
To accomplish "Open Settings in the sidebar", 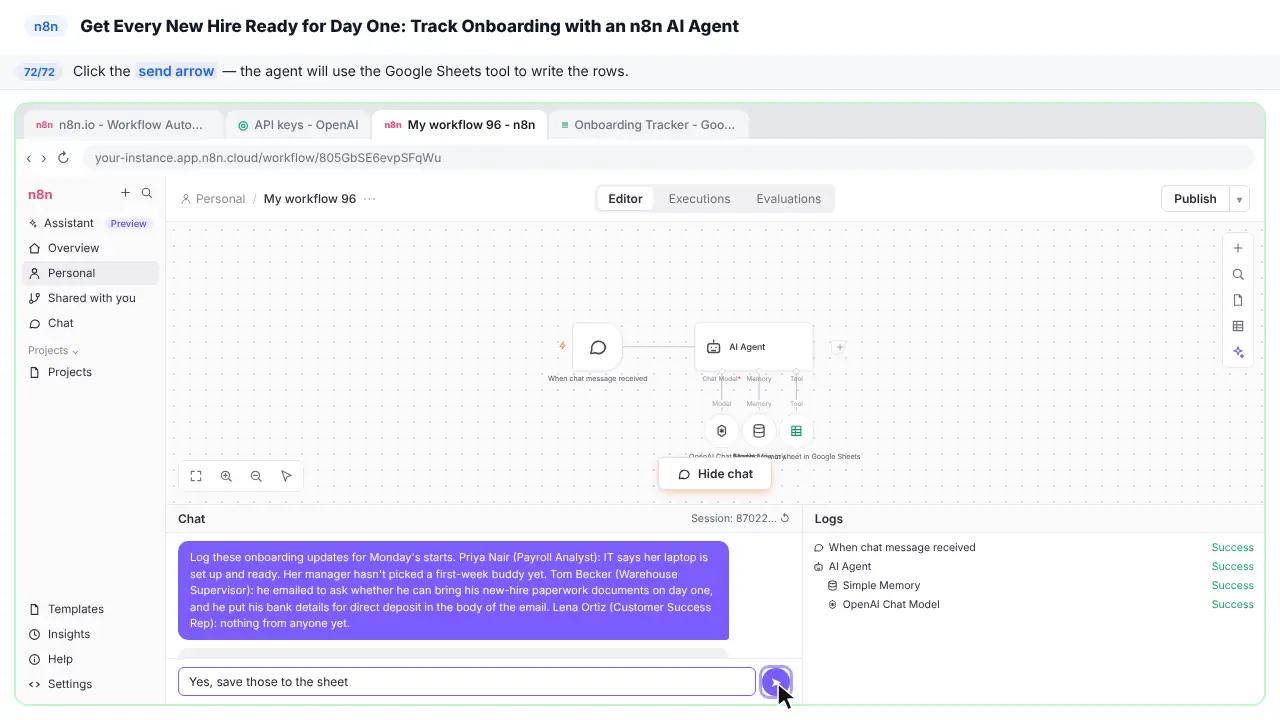I will coord(90,684).
